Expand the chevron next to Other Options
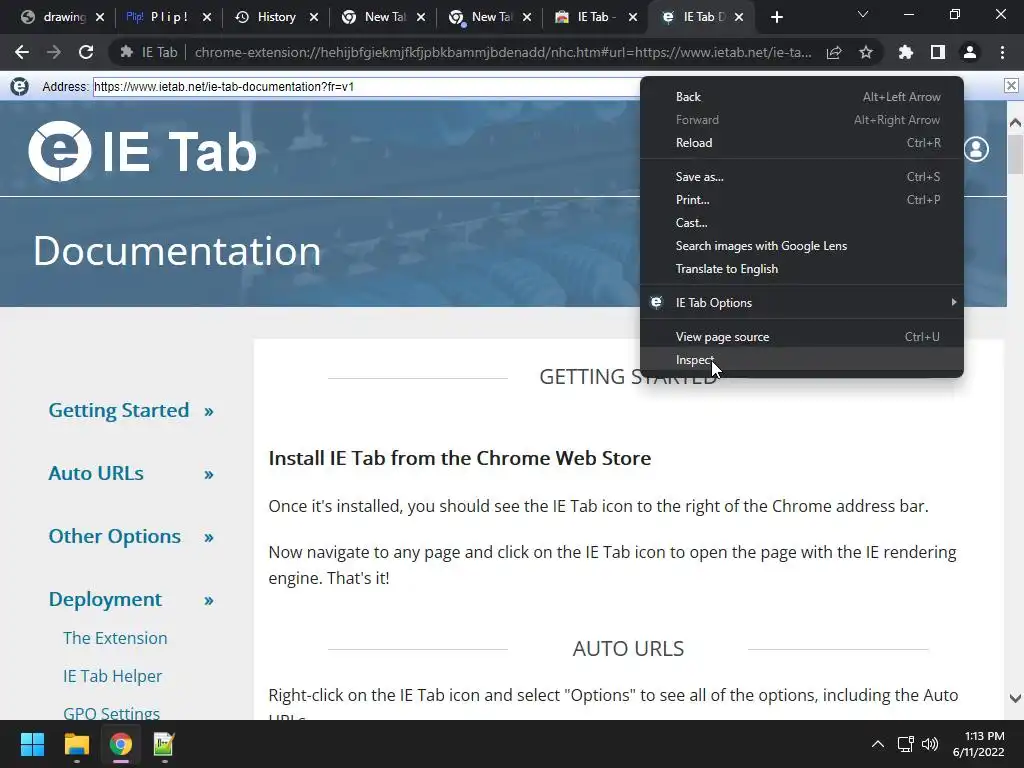1024x768 pixels. pos(208,537)
